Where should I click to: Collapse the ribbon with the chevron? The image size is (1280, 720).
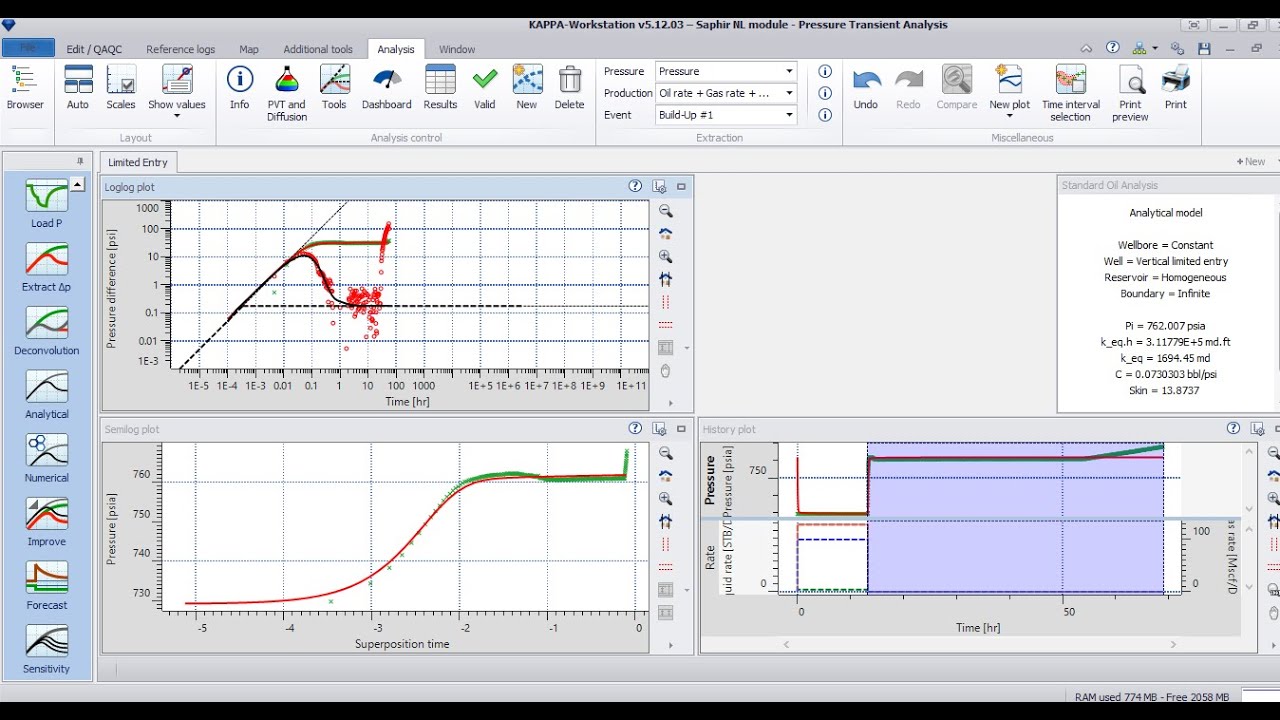click(x=1086, y=48)
